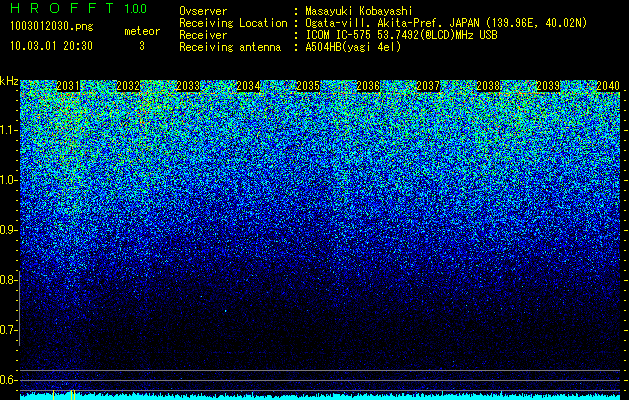The image size is (629, 400).
Task: Click the Receiver value ICOM IC-575
Action: 339,35
